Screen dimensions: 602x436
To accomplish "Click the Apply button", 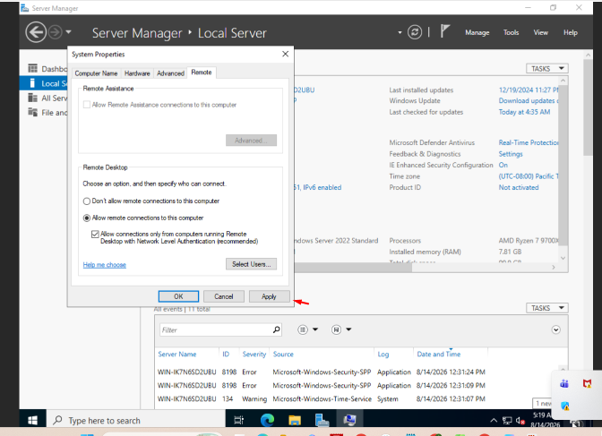I will (269, 296).
